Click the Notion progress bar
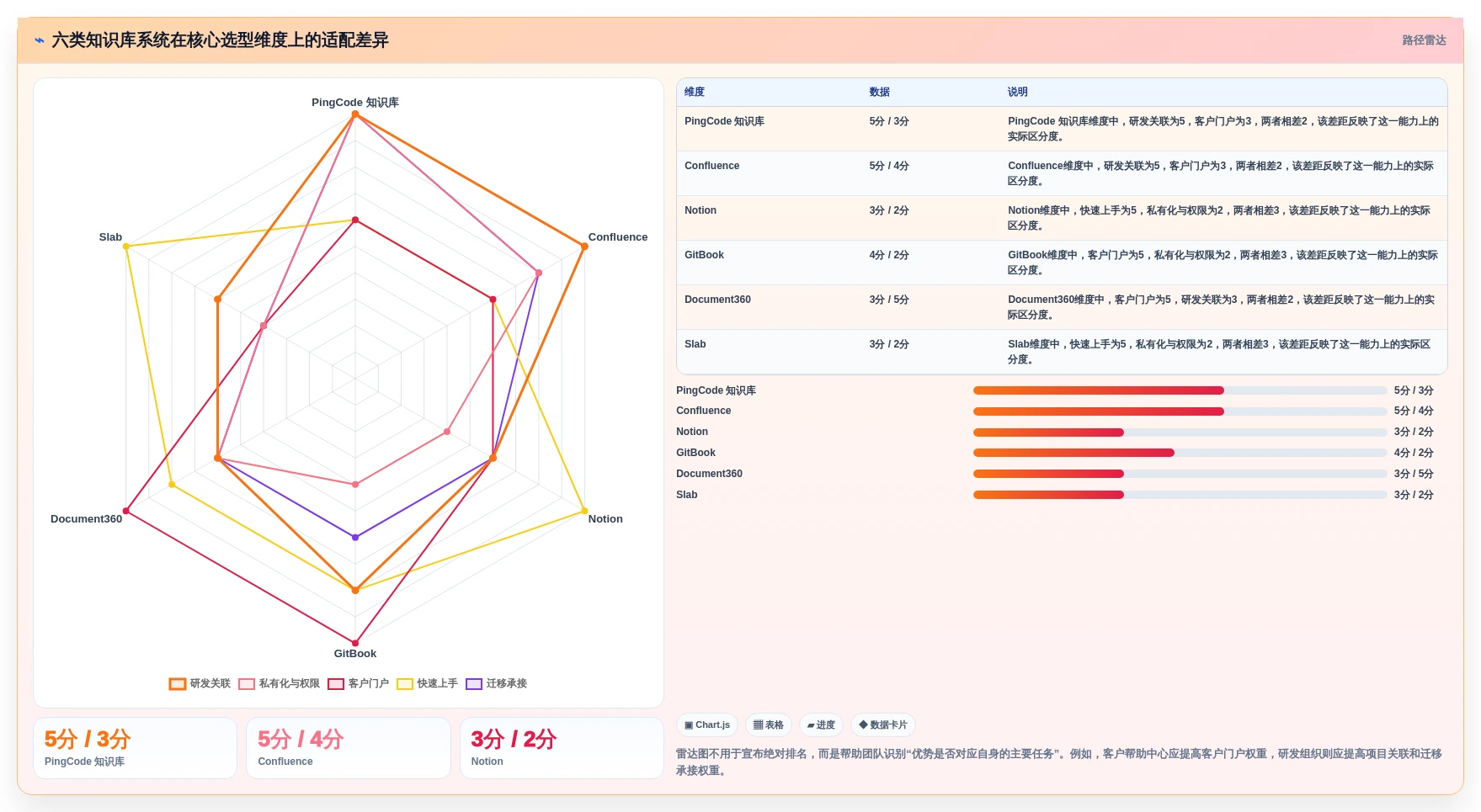This screenshot has height=812, width=1481. coord(1180,433)
